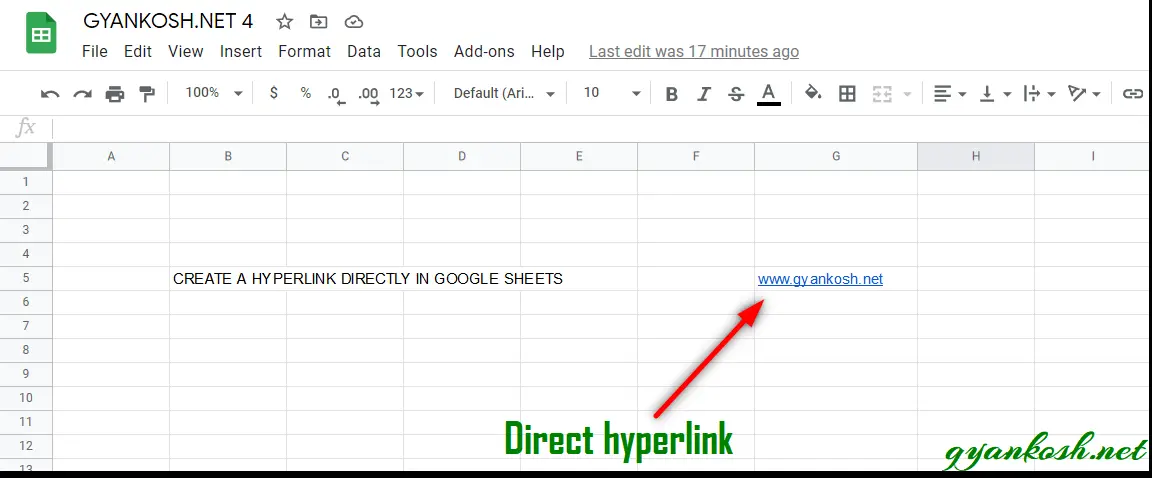Open the Help menu
The width and height of the screenshot is (1152, 478).
(x=548, y=51)
